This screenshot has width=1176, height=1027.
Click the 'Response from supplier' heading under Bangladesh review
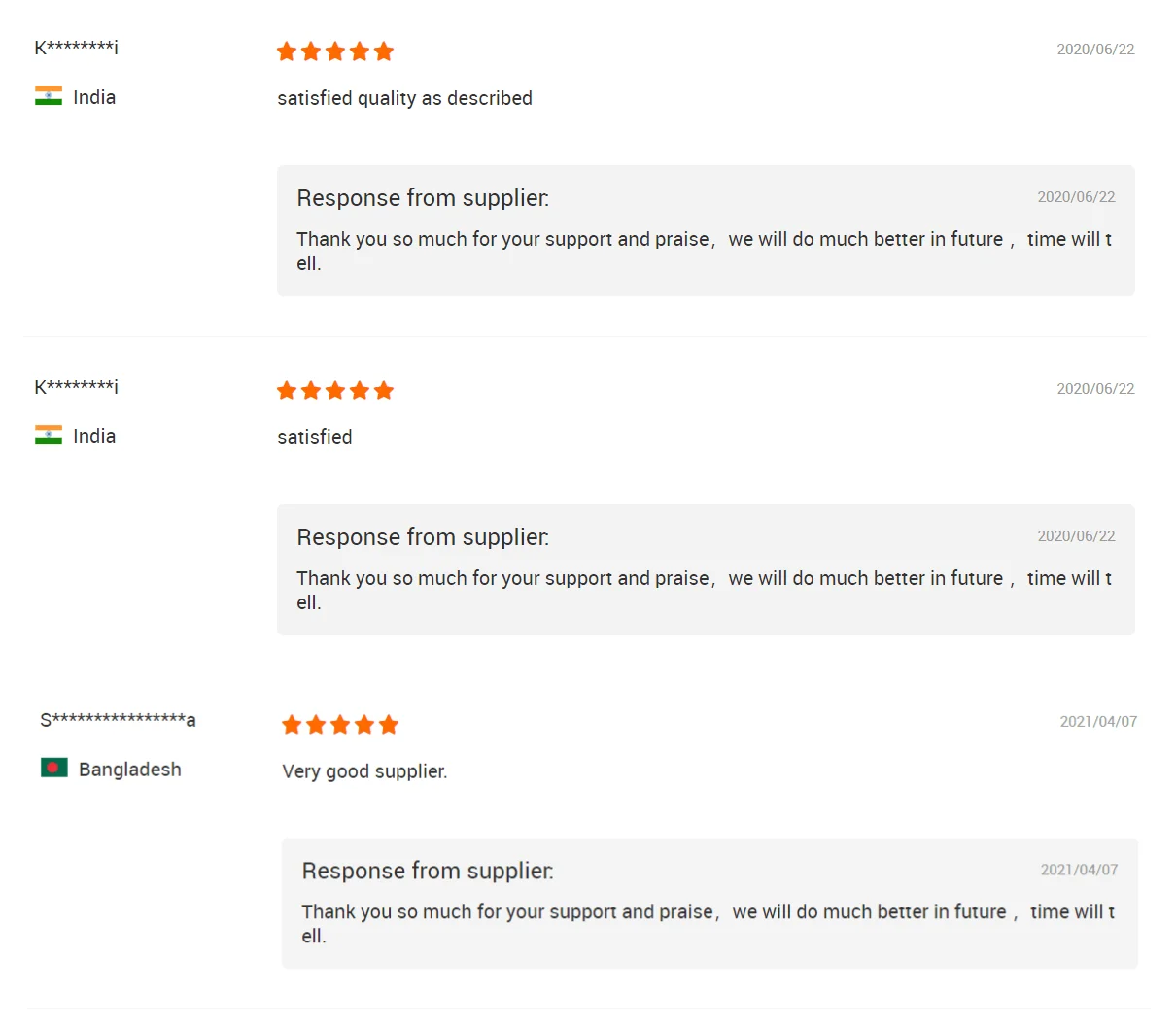[x=428, y=871]
